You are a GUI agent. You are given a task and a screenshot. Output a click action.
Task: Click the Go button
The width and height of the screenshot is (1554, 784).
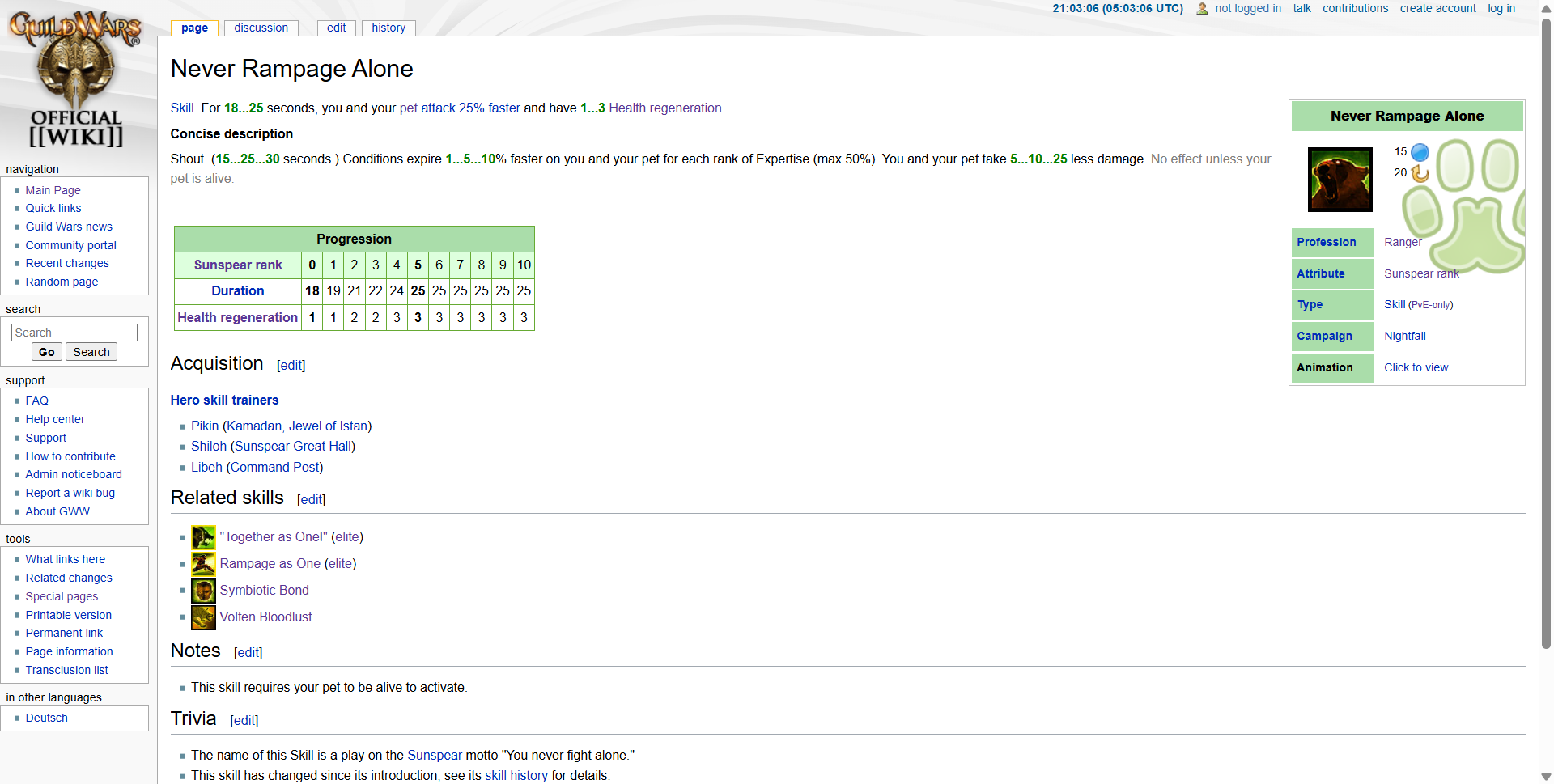coord(47,352)
